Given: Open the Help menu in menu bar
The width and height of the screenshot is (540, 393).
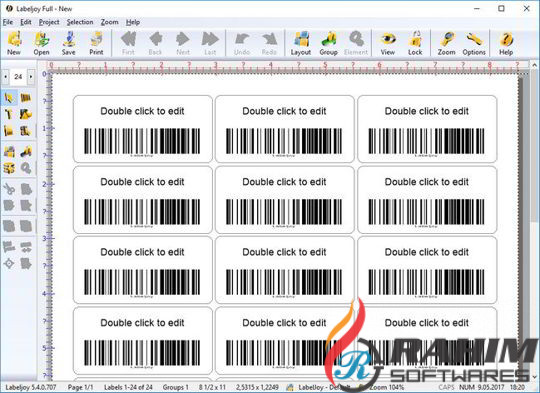Looking at the screenshot, I should (x=133, y=22).
